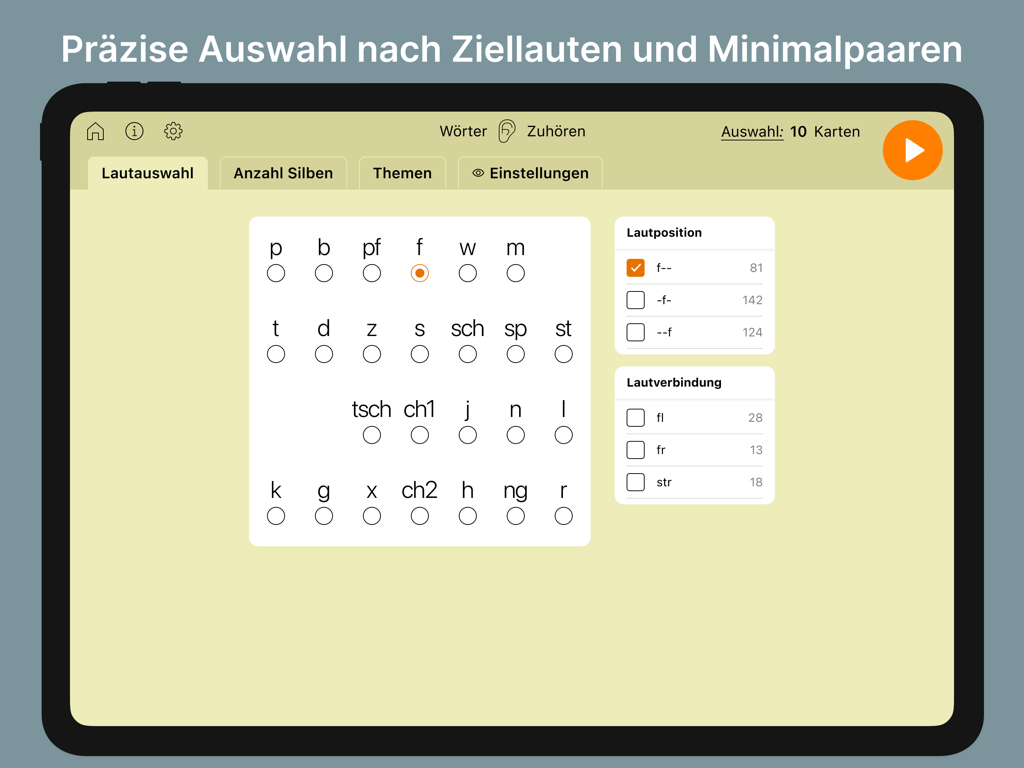The width and height of the screenshot is (1024, 768).
Task: Tap the ear listening icon
Action: (507, 131)
